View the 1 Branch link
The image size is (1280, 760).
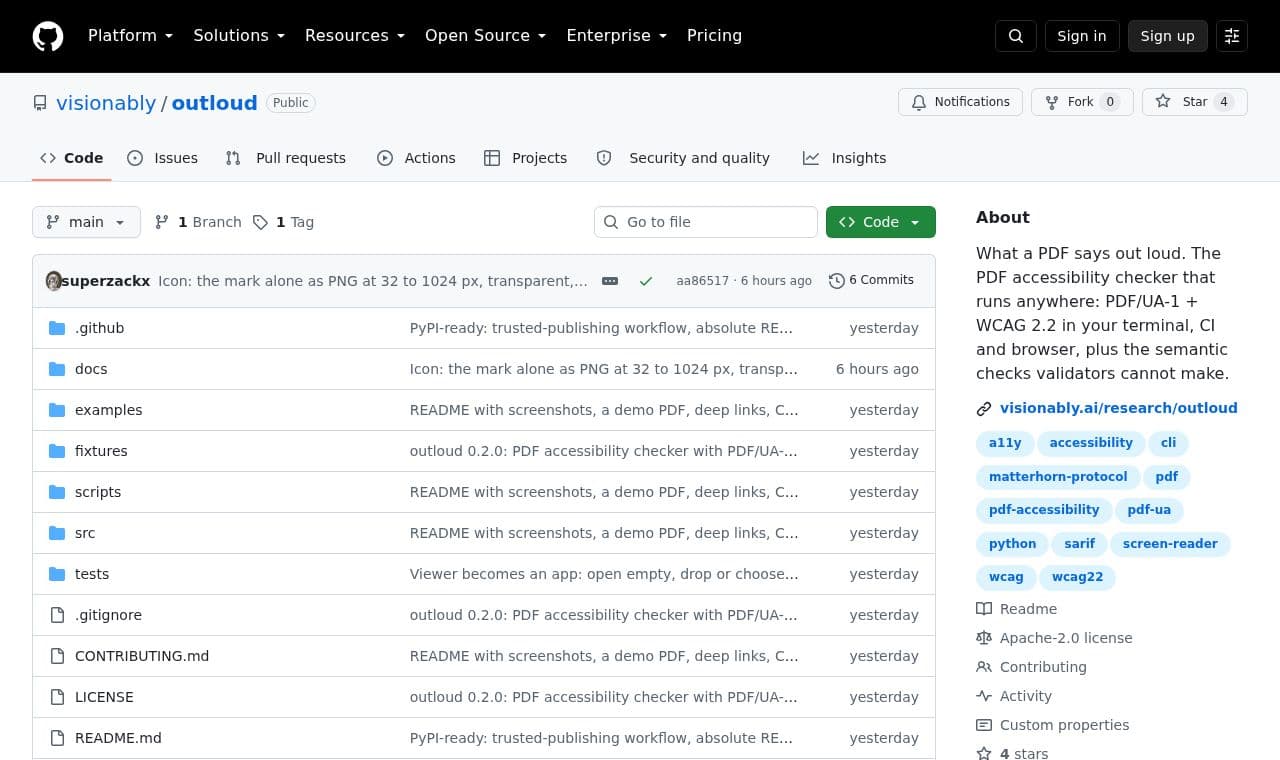tap(198, 222)
